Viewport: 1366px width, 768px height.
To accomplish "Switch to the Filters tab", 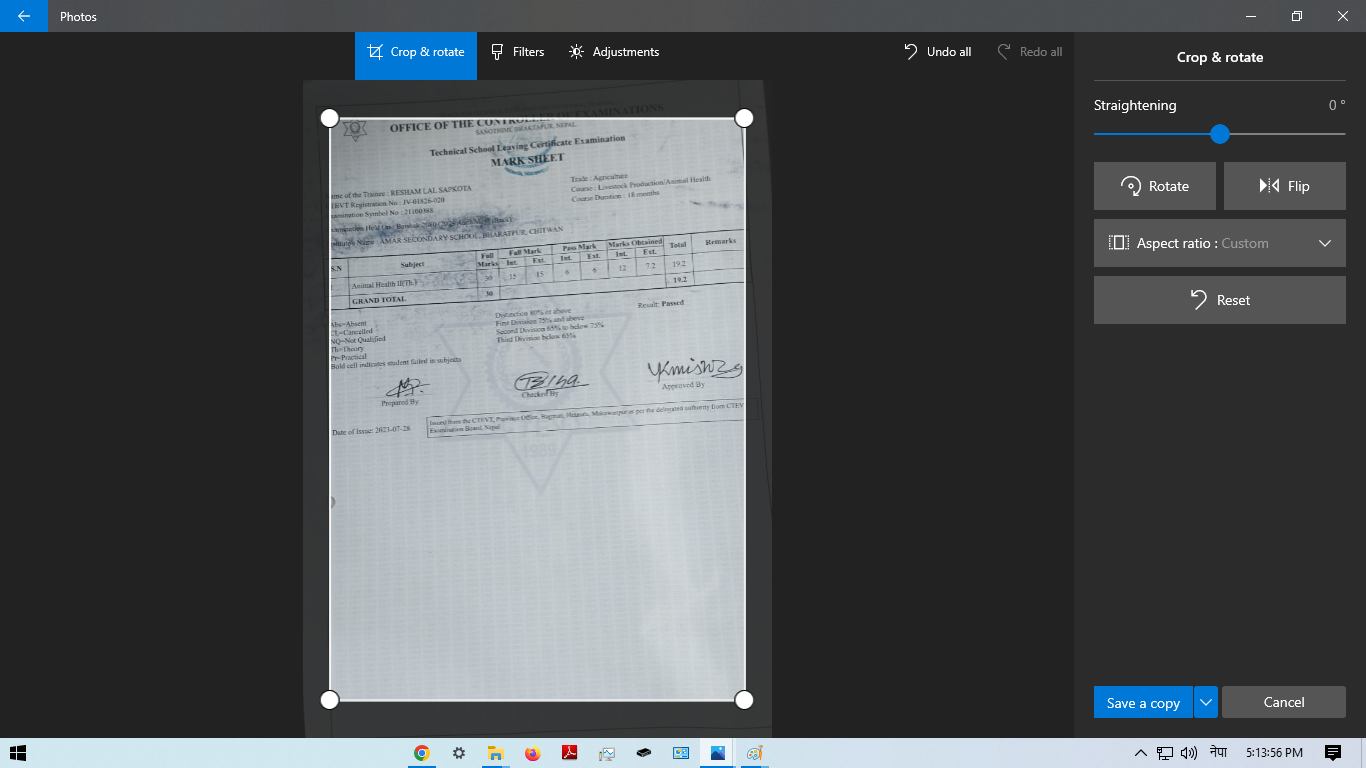I will (x=517, y=52).
